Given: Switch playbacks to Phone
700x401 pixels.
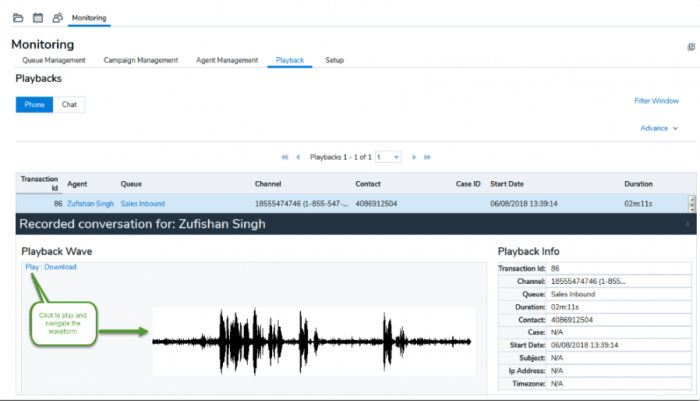Looking at the screenshot, I should pyautogui.click(x=33, y=104).
